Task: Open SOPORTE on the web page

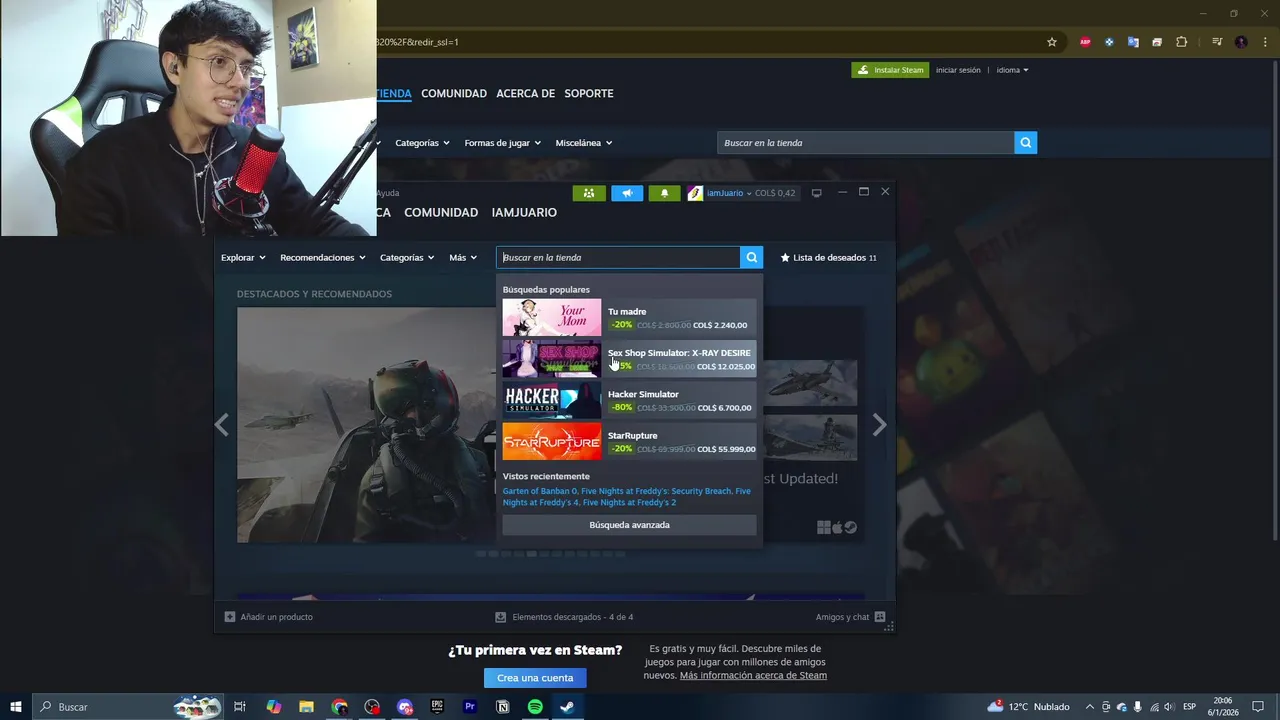Action: tap(589, 93)
